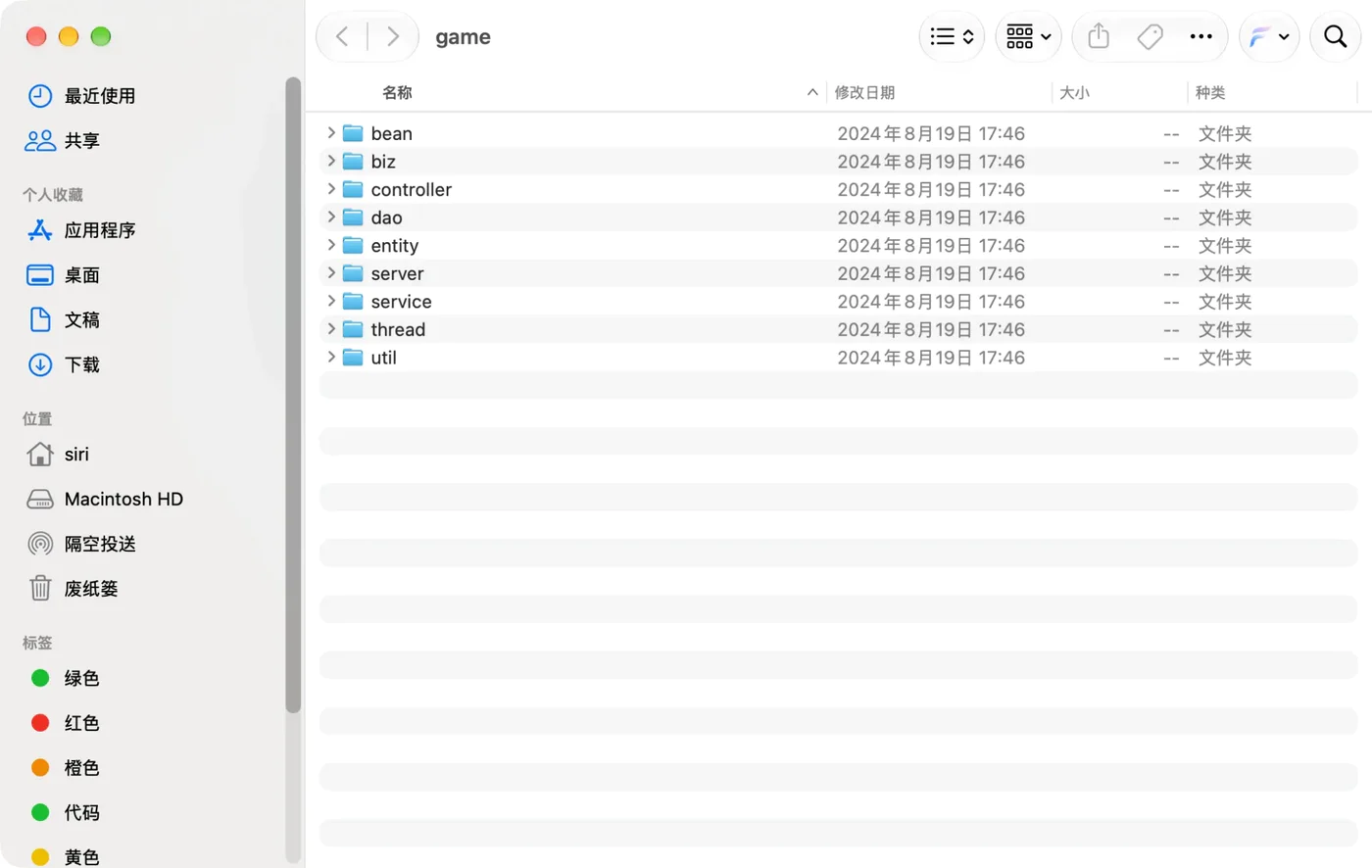Image resolution: width=1372 pixels, height=868 pixels.
Task: Open the group-by grid dropdown
Action: tap(1028, 37)
